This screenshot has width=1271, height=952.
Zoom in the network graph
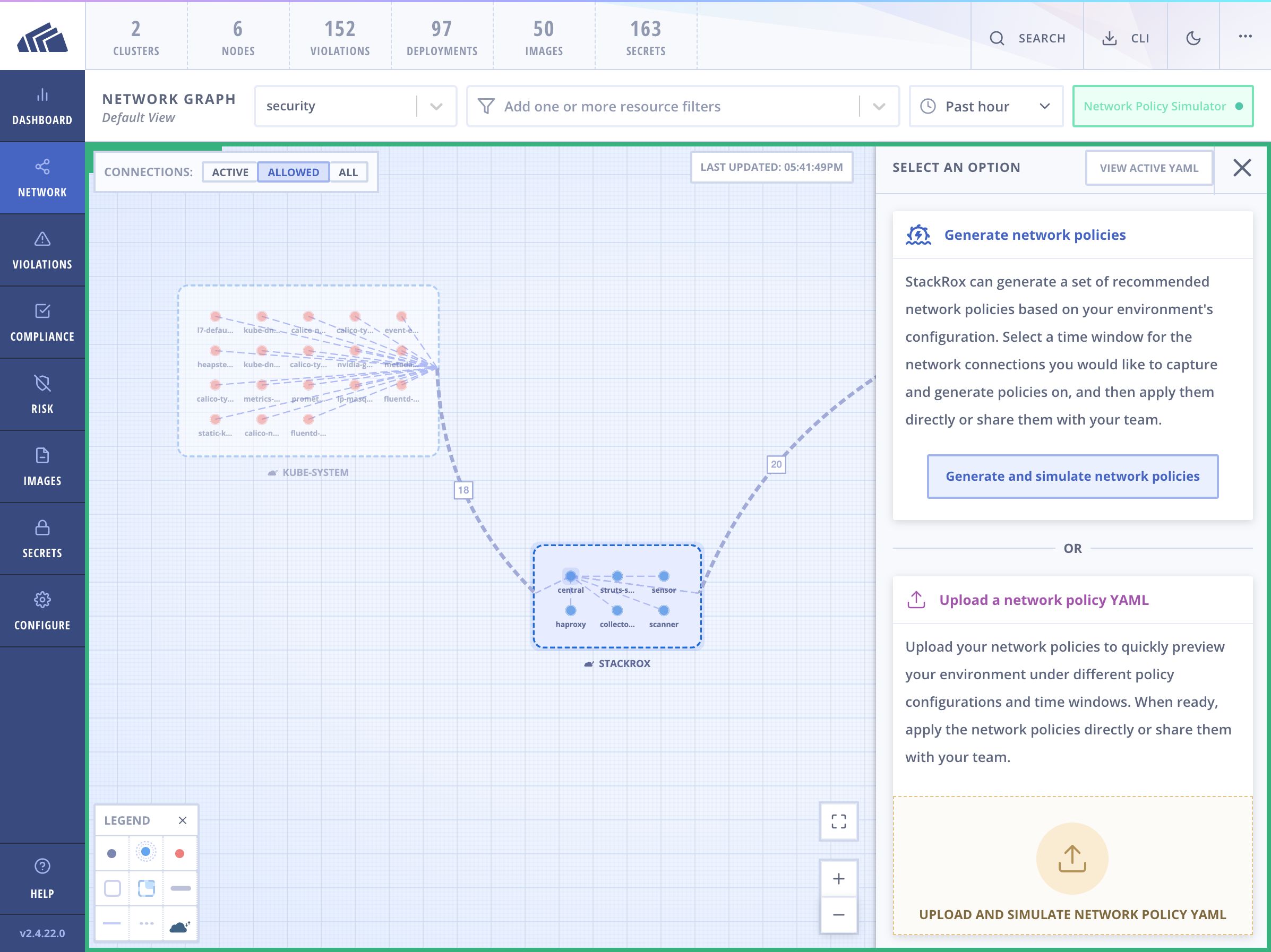[x=838, y=879]
